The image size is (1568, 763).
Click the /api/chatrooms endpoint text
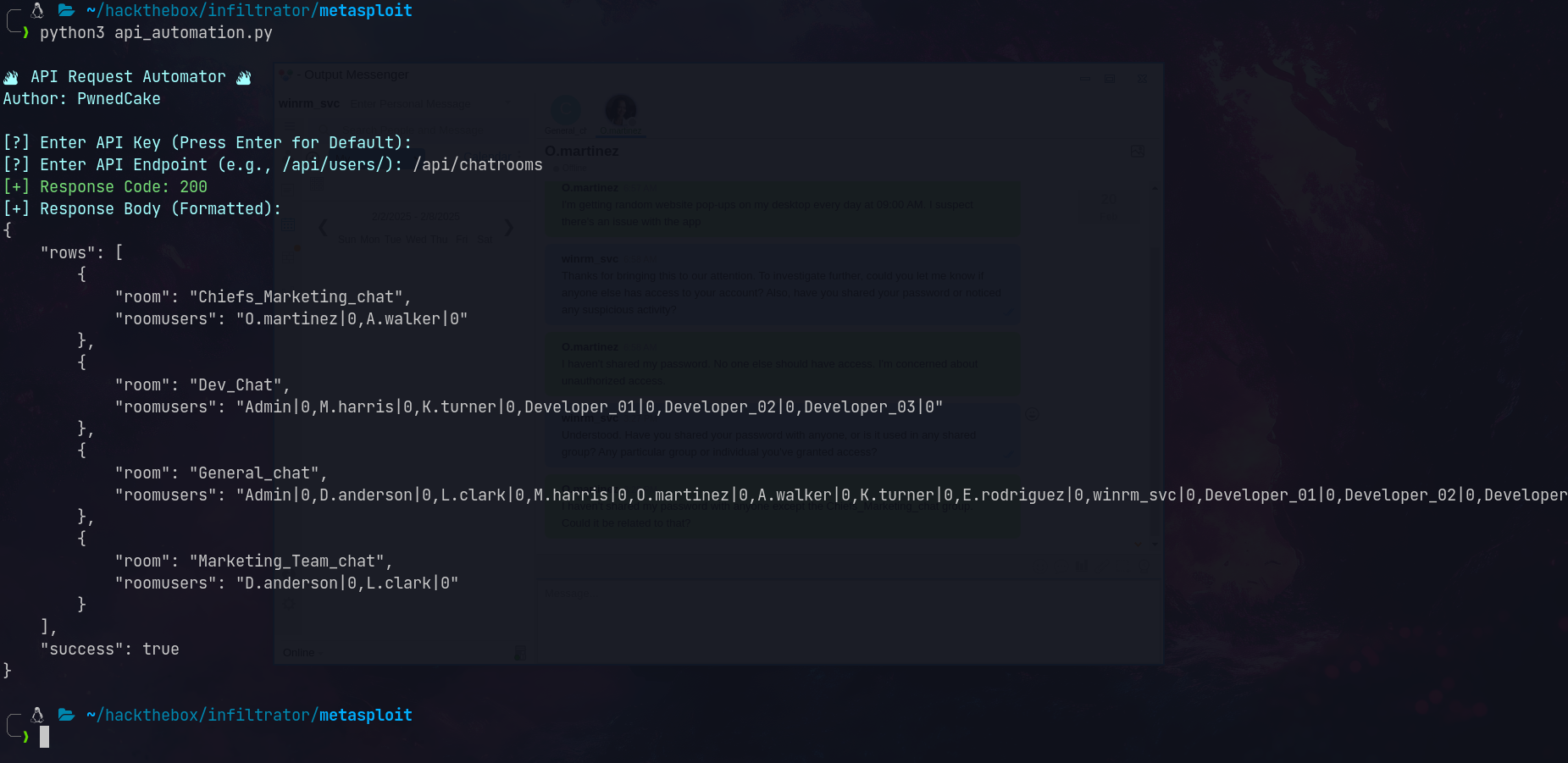(x=478, y=164)
